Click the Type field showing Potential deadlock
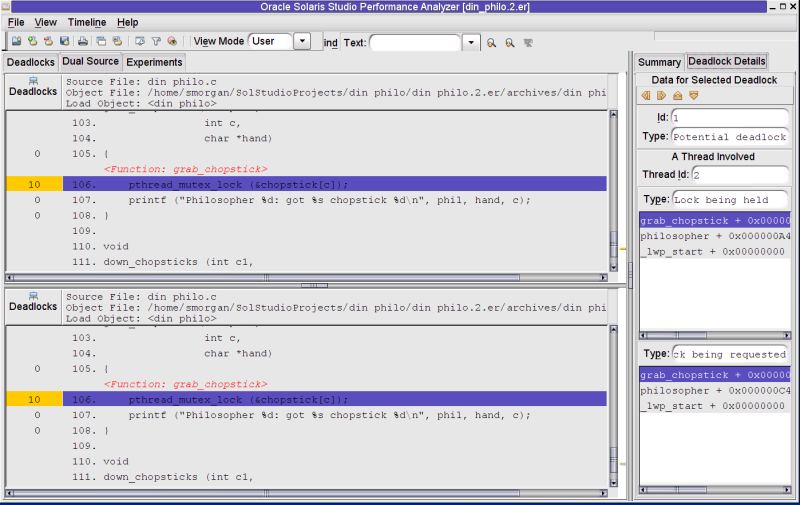This screenshot has height=505, width=800. tap(730, 137)
